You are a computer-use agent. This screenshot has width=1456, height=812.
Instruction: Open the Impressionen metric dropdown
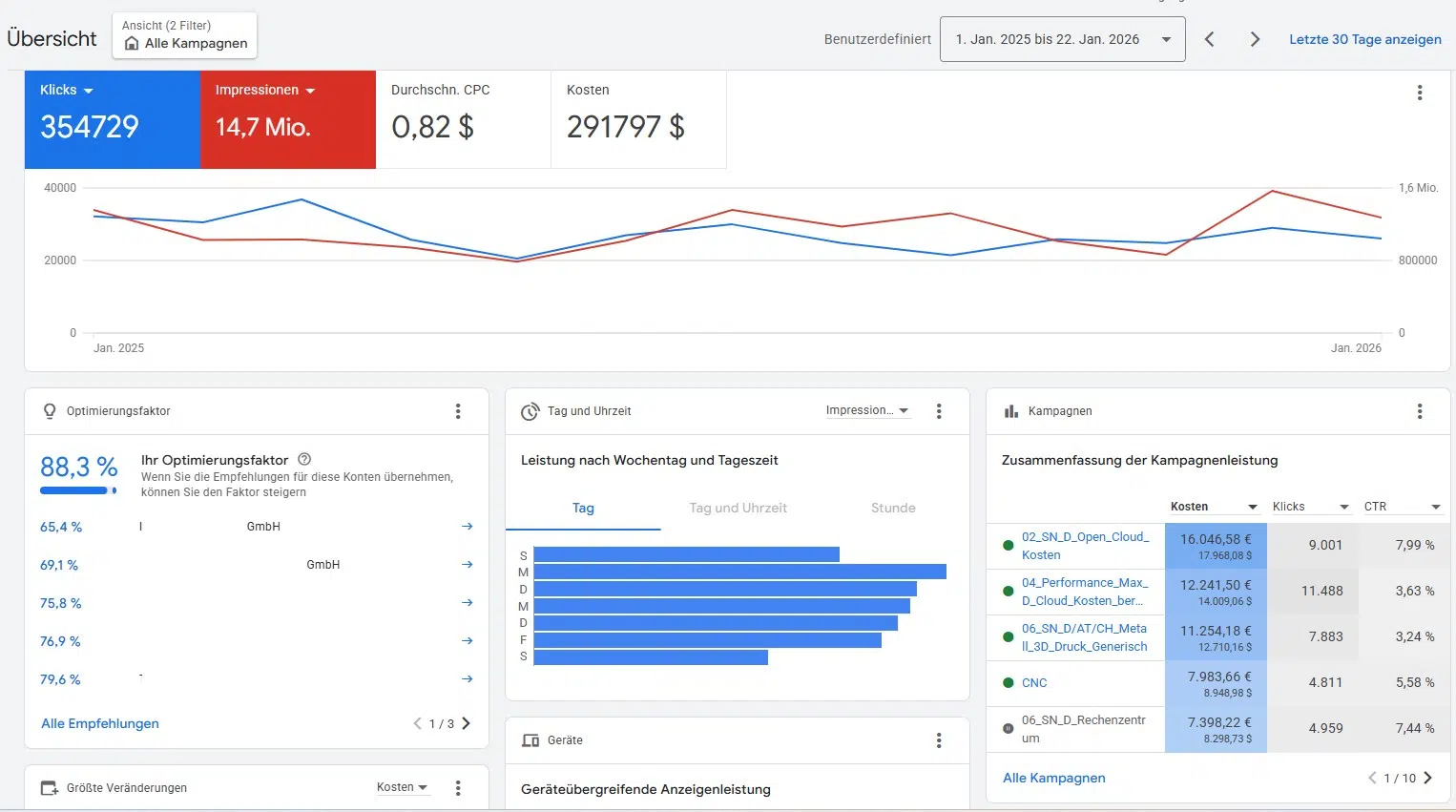[264, 90]
